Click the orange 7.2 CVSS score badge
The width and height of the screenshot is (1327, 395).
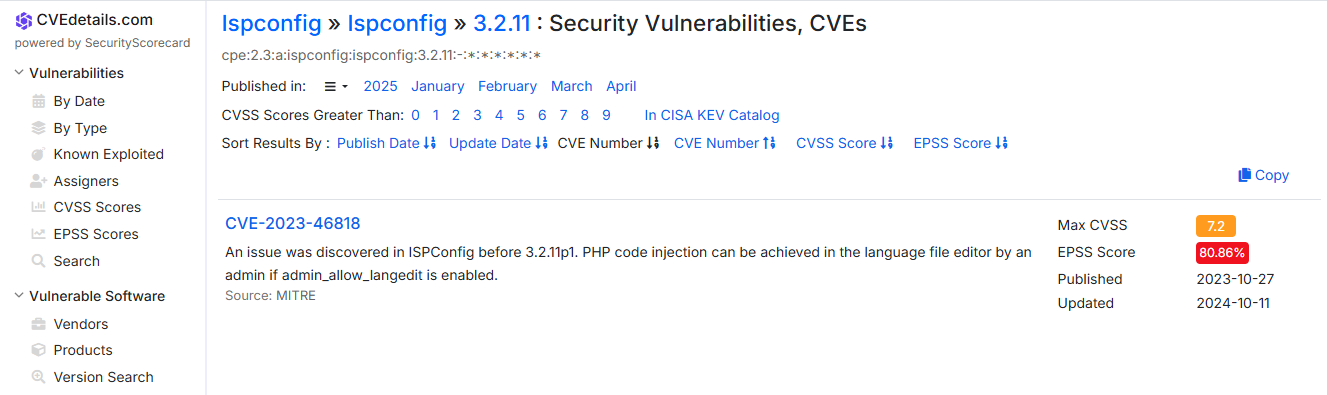point(1215,226)
